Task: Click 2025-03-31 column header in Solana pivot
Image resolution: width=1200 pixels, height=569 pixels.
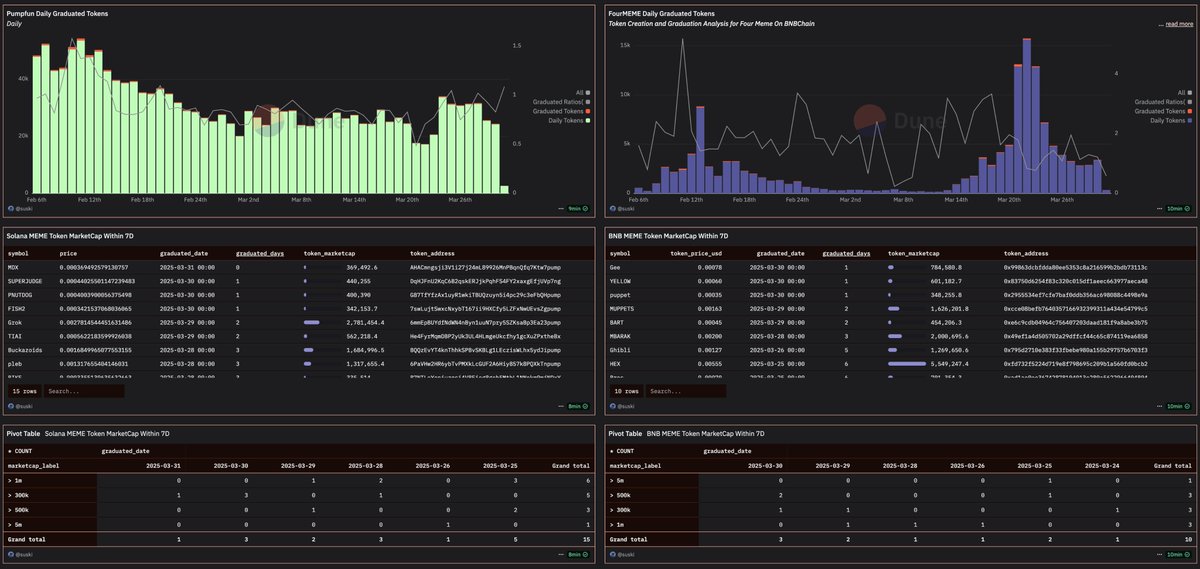Action: 163,465
